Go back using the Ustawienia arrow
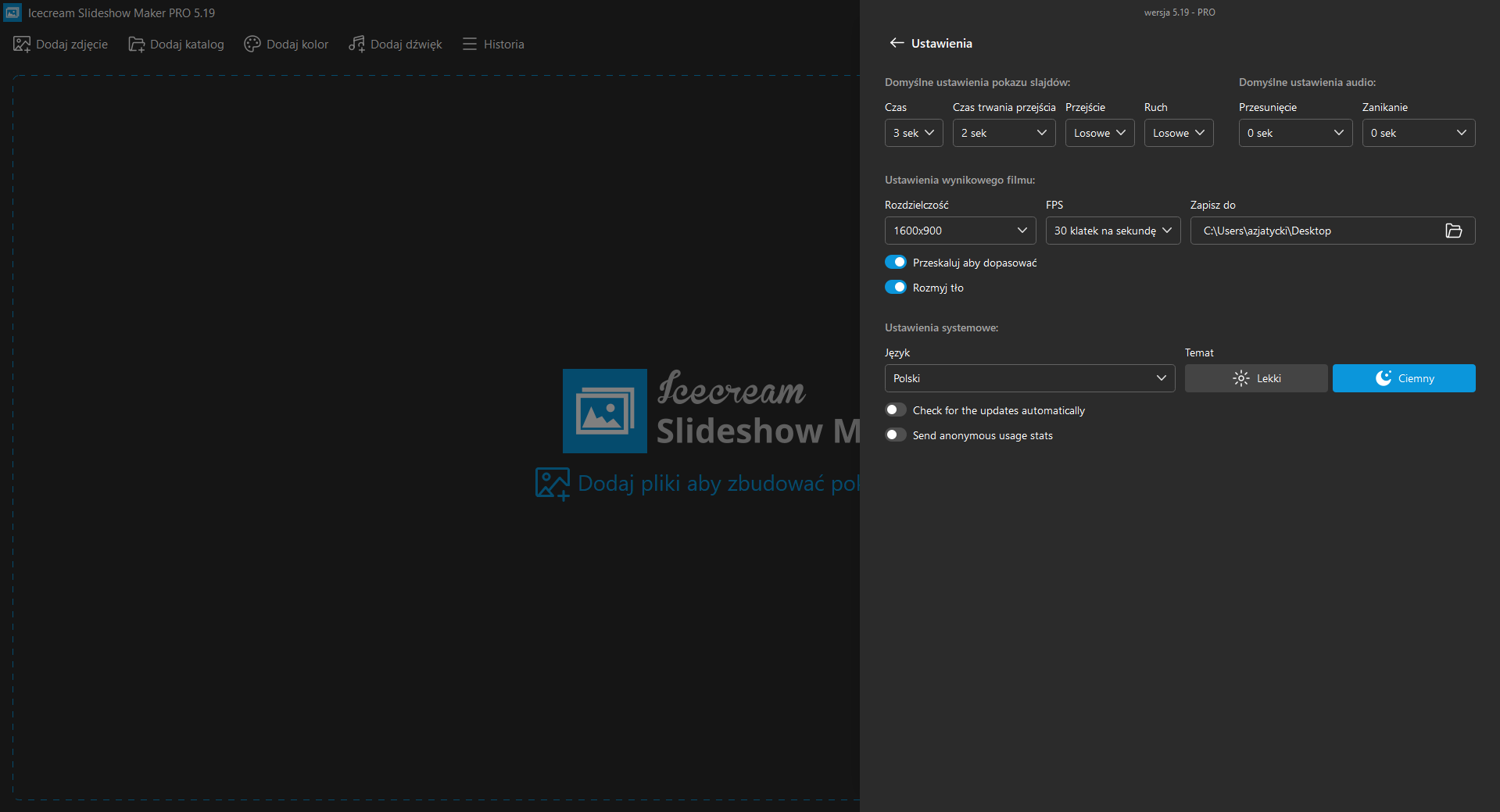The image size is (1500, 812). pos(897,43)
